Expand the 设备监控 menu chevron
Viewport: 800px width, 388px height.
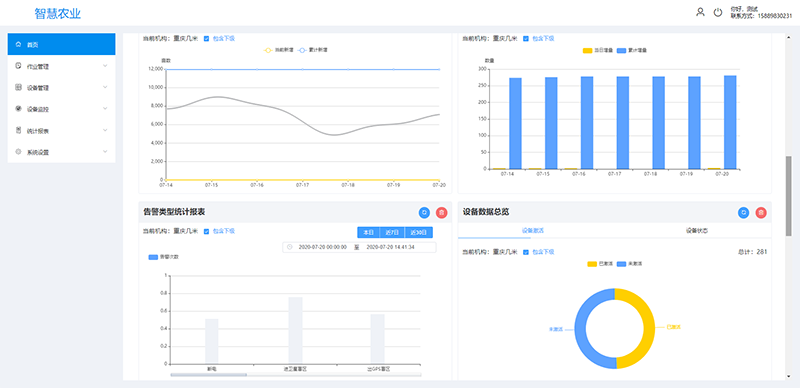[105, 109]
